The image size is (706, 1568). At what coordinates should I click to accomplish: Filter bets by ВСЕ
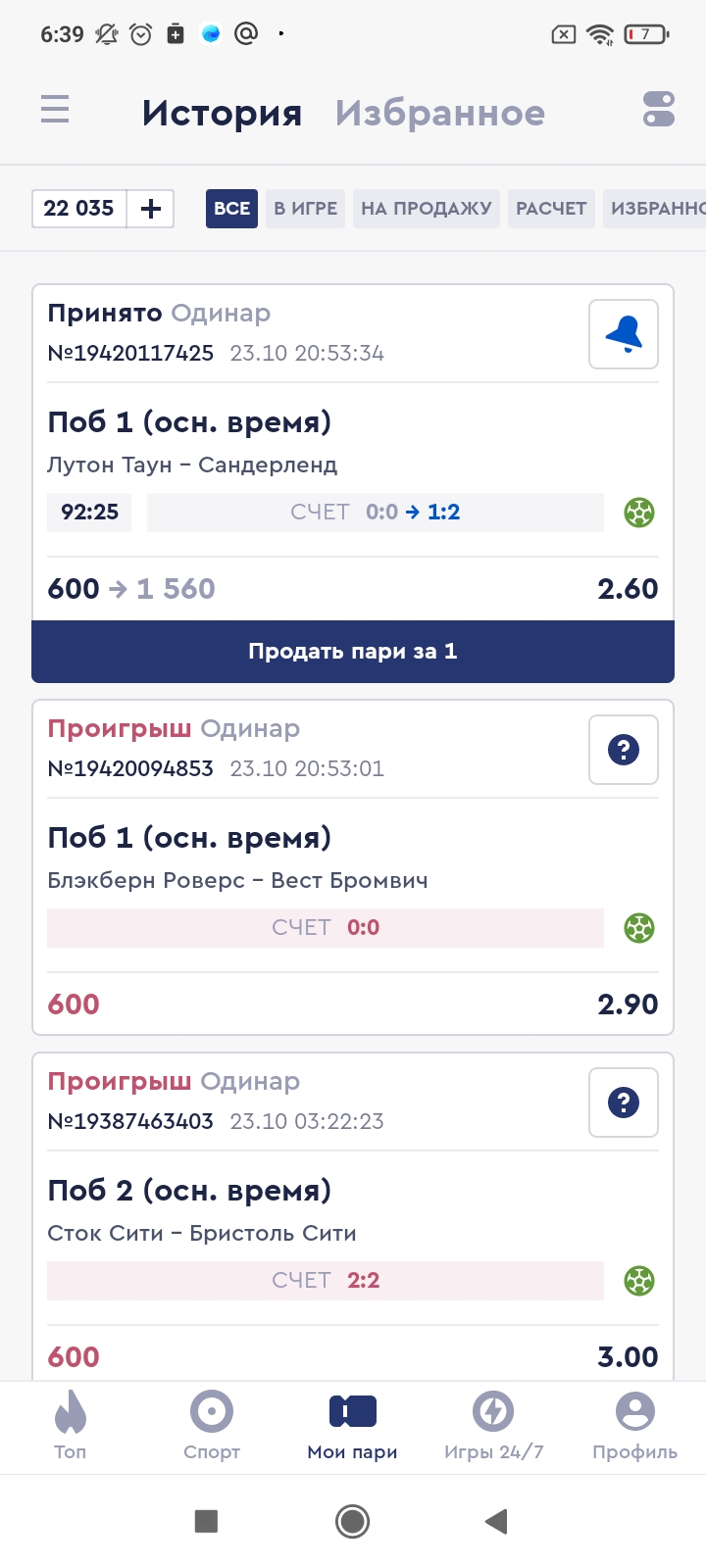[x=231, y=209]
